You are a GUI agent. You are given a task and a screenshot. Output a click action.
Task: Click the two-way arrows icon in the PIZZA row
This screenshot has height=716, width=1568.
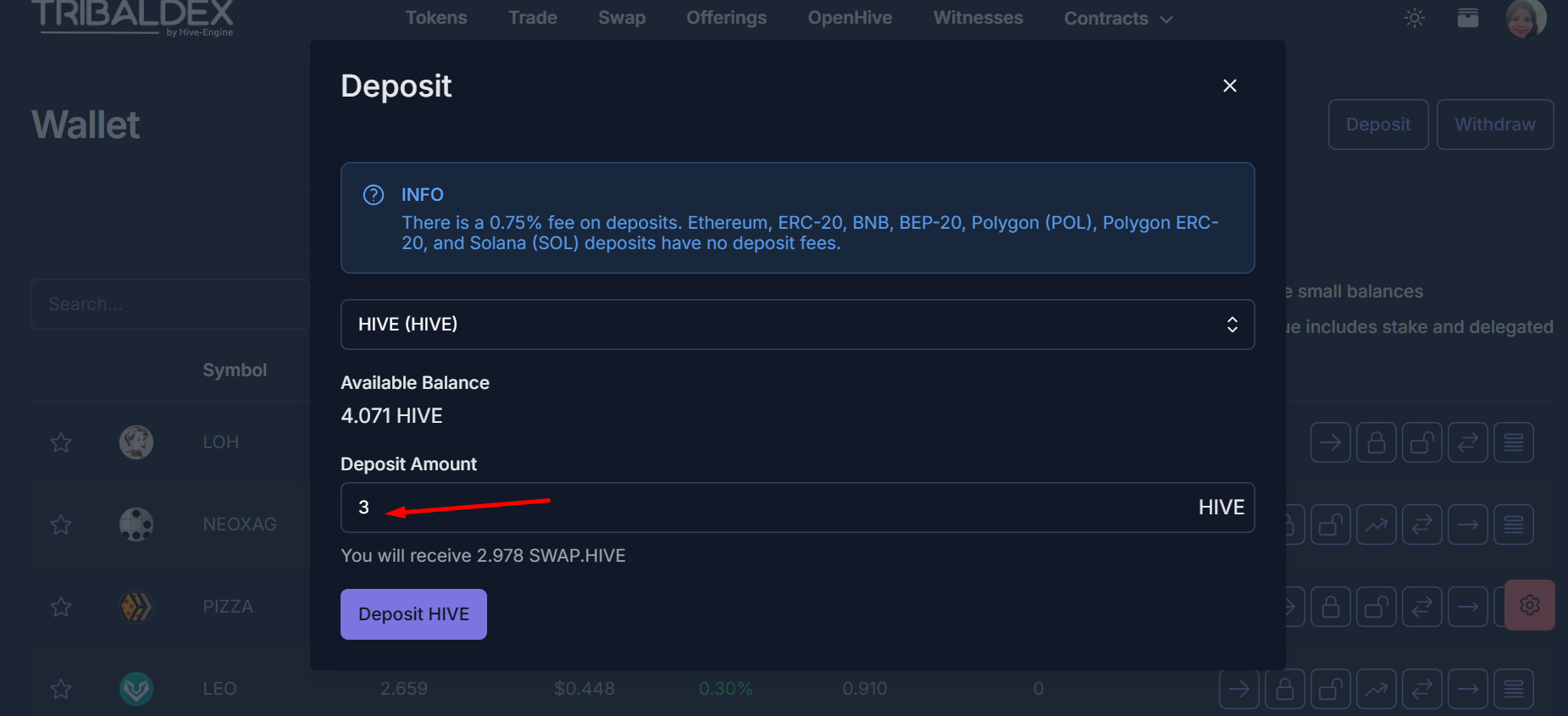(x=1422, y=607)
